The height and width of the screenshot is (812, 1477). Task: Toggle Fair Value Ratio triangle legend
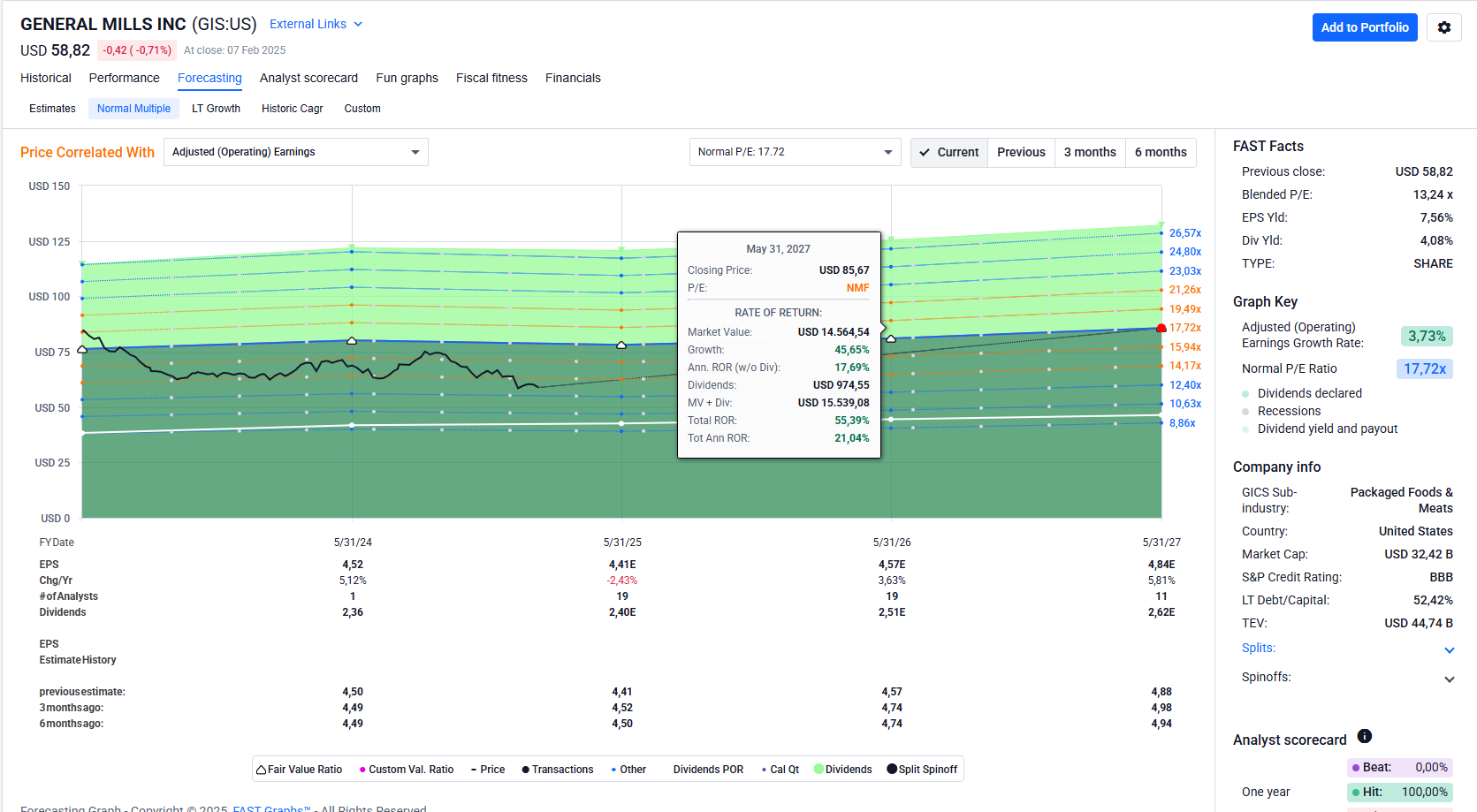(x=299, y=770)
